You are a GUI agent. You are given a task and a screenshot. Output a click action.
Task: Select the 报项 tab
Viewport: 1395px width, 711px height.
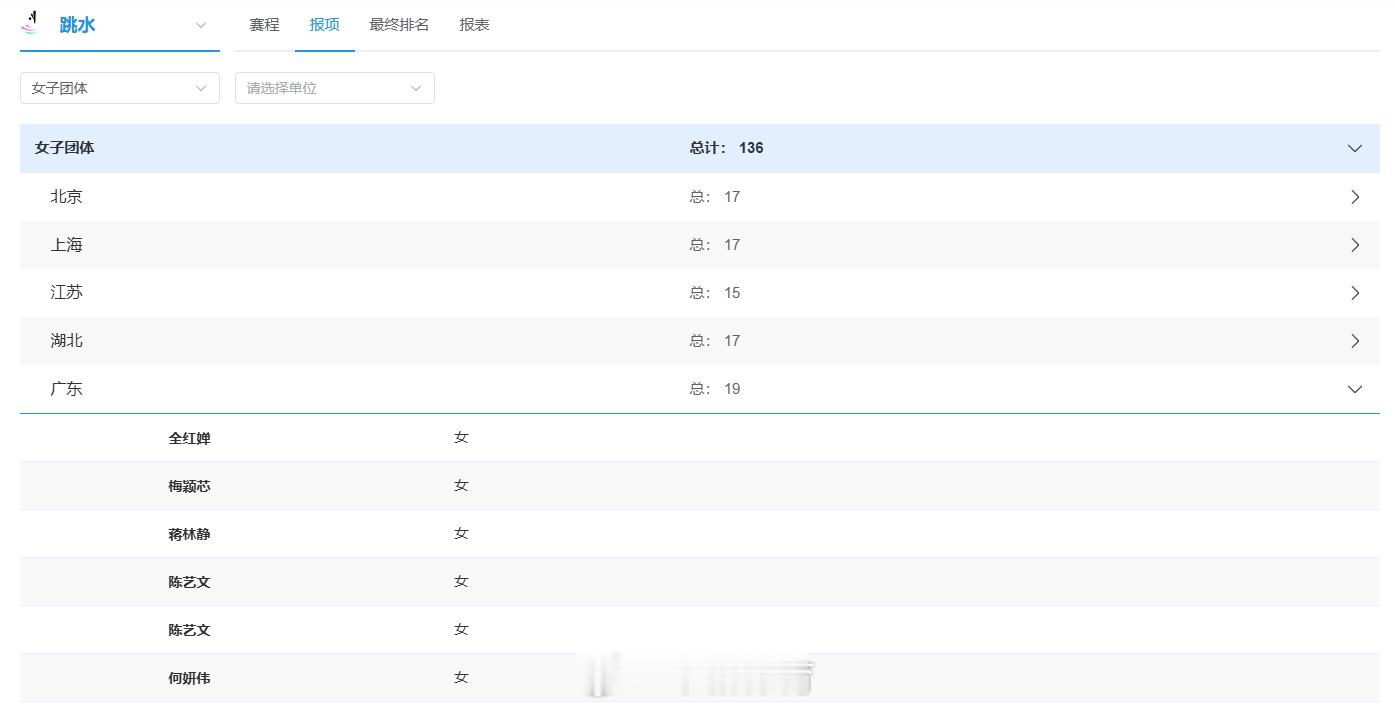324,25
